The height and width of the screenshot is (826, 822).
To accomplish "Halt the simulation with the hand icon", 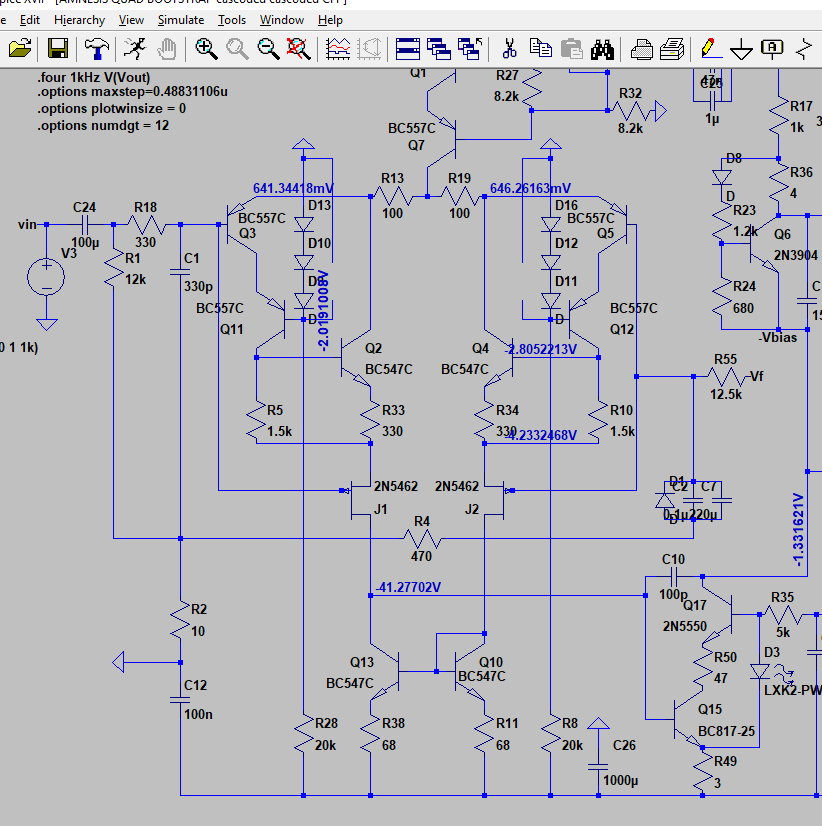I will pos(167,49).
